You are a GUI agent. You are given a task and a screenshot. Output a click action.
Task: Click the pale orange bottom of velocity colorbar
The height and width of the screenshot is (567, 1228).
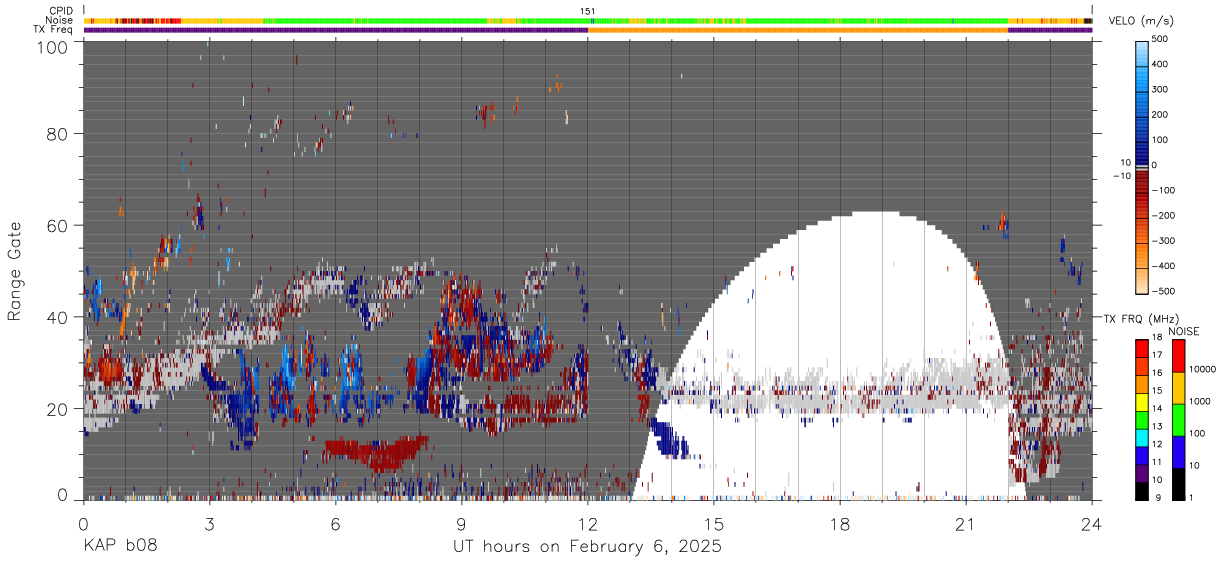(x=1143, y=282)
